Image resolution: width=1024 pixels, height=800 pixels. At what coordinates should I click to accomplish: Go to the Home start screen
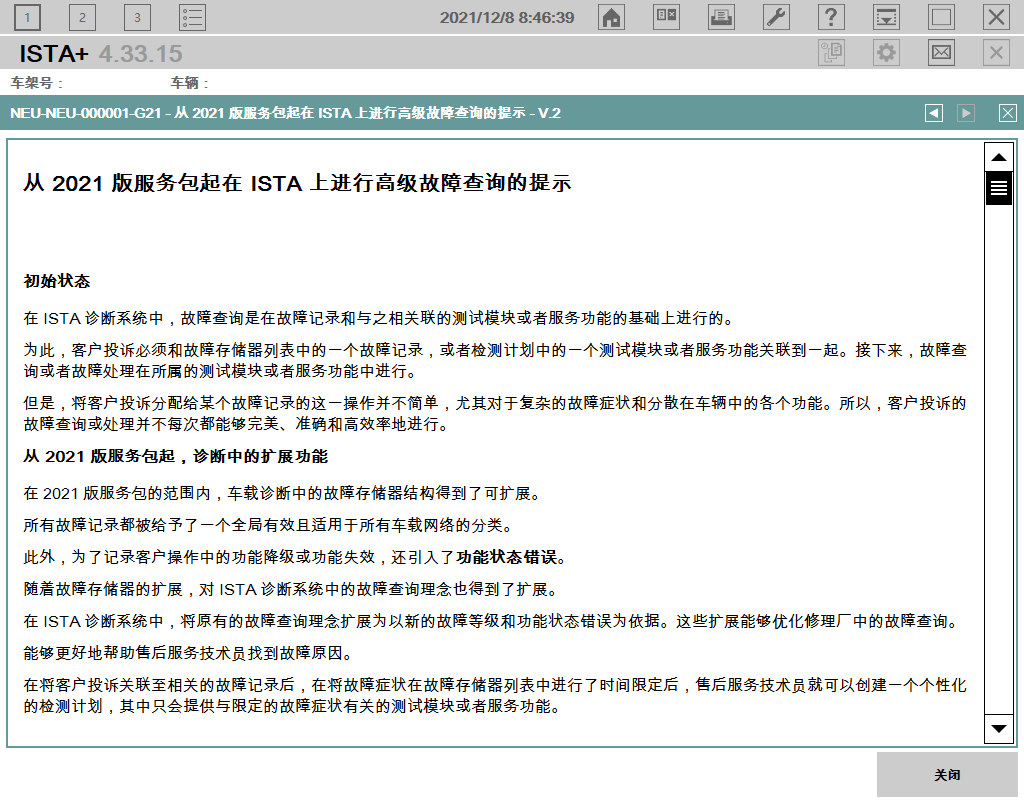point(611,18)
